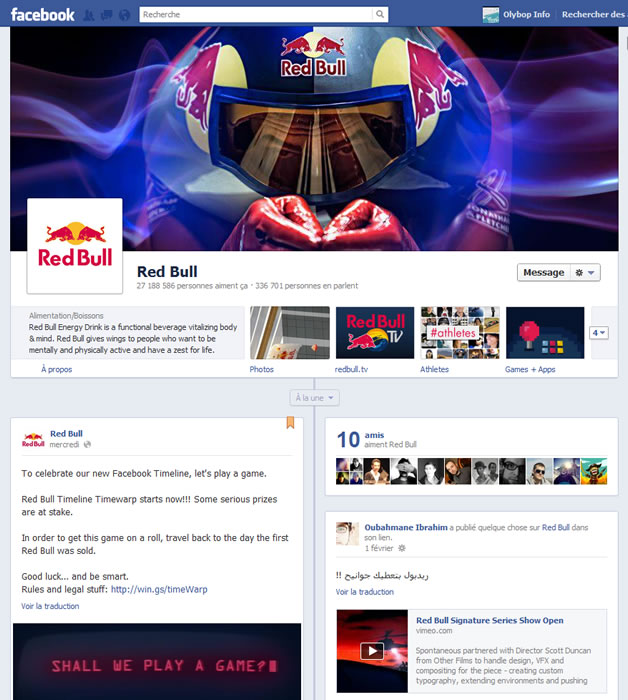Screen dimensions: 628x700
Task: Click Olybop Info profile picture icon
Action: tap(491, 15)
